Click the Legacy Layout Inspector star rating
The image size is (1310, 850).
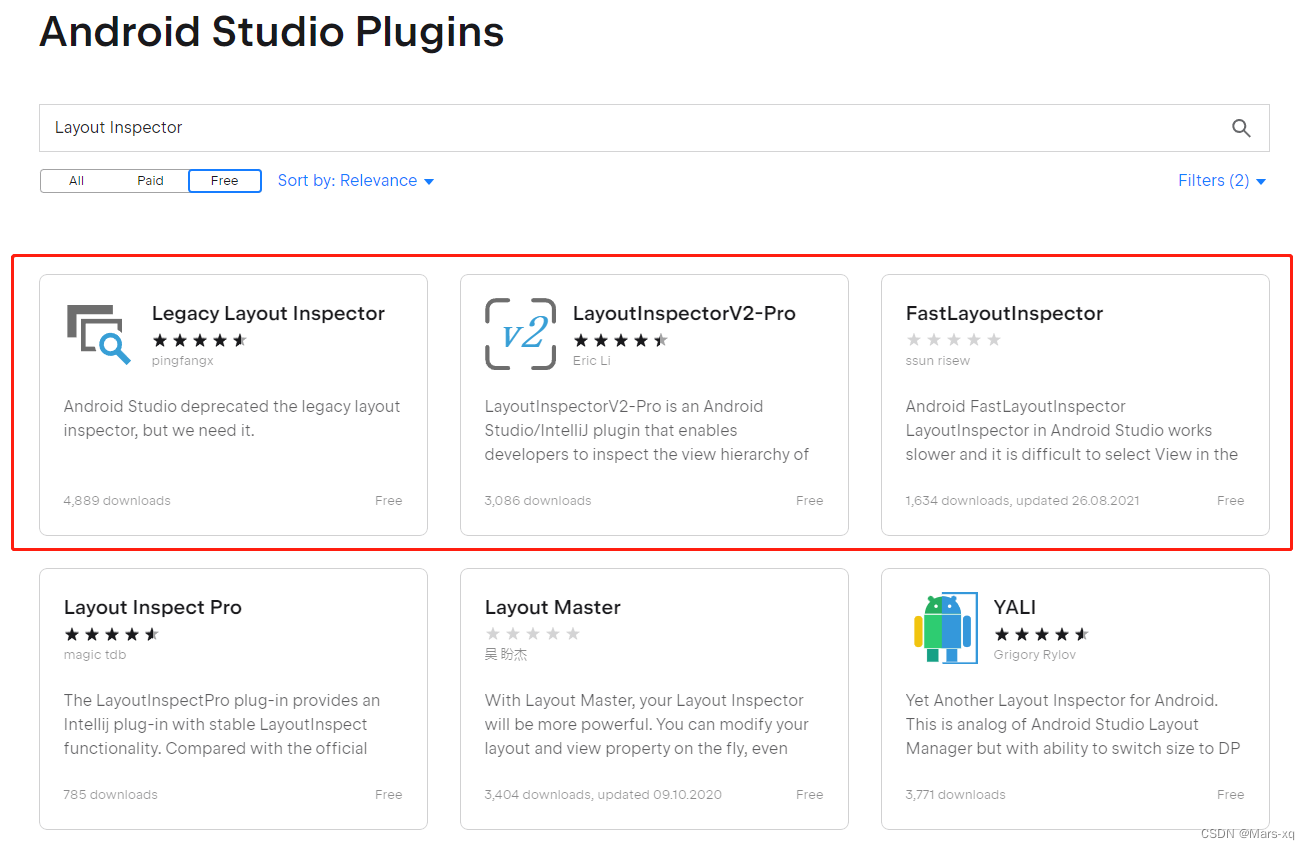(199, 340)
